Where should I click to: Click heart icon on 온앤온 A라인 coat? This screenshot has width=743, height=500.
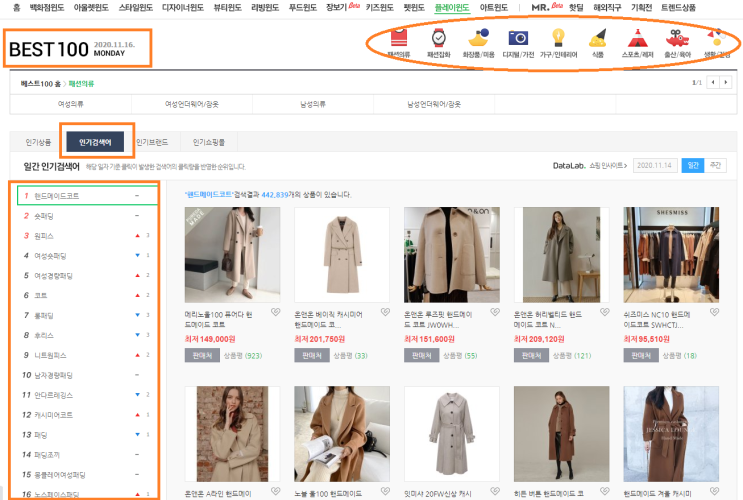click(x=275, y=491)
